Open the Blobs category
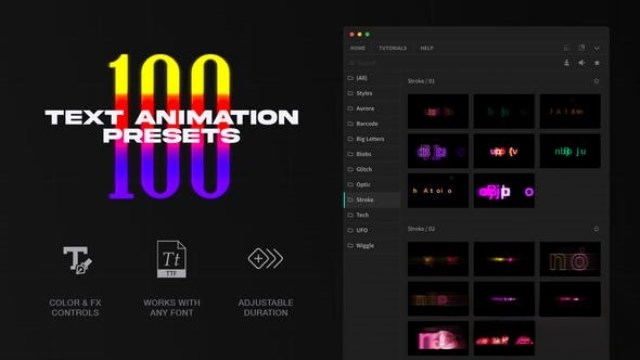Image resolution: width=640 pixels, height=360 pixels. tap(372, 154)
